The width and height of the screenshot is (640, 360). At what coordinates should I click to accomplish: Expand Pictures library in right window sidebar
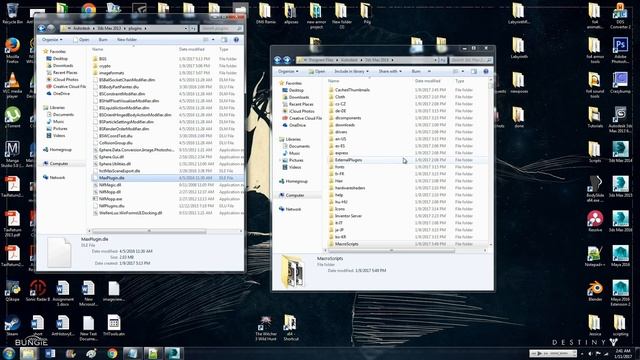(281, 160)
